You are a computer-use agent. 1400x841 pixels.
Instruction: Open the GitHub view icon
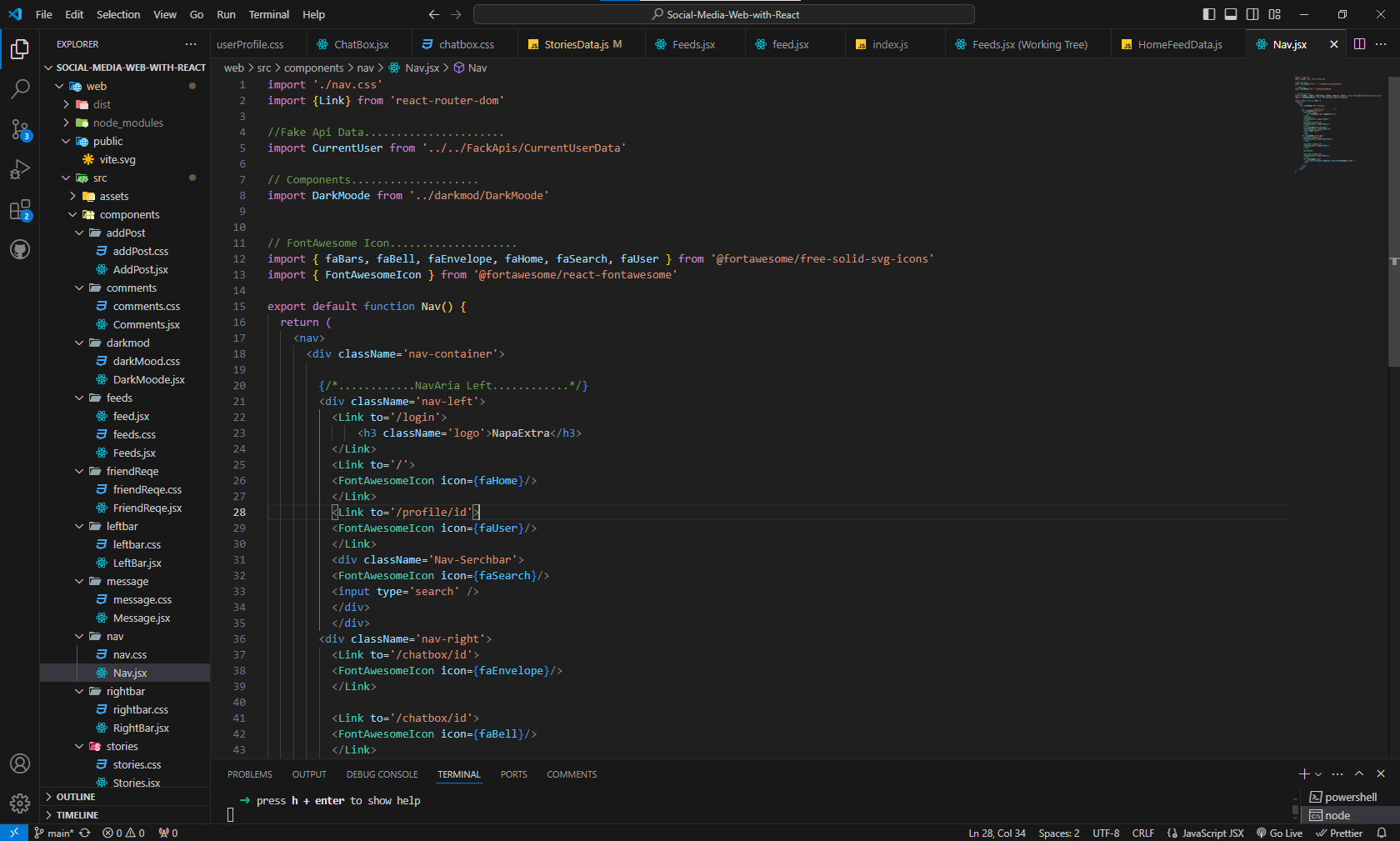pos(20,249)
